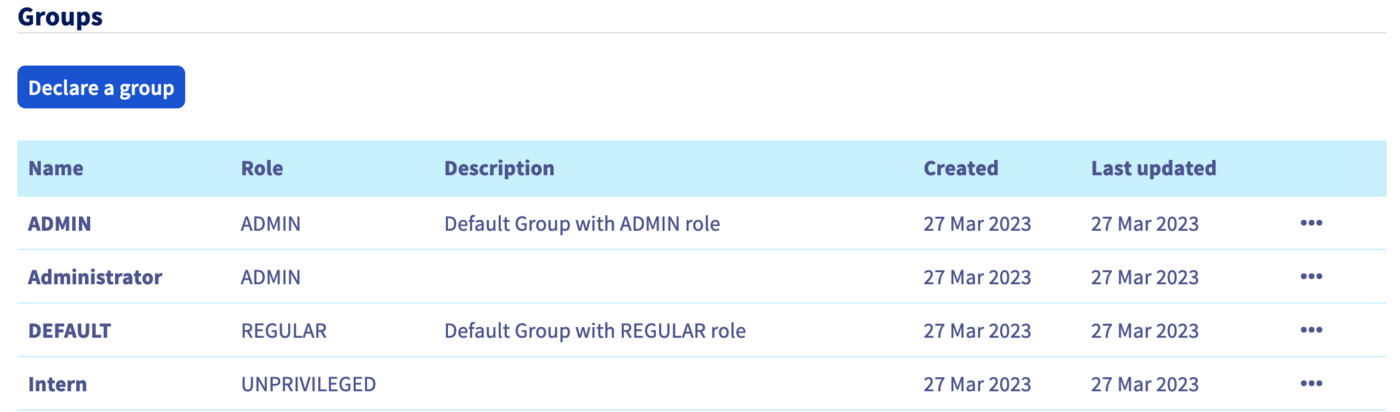Click the Groups section heading
The width and height of the screenshot is (1400, 412).
[x=60, y=16]
